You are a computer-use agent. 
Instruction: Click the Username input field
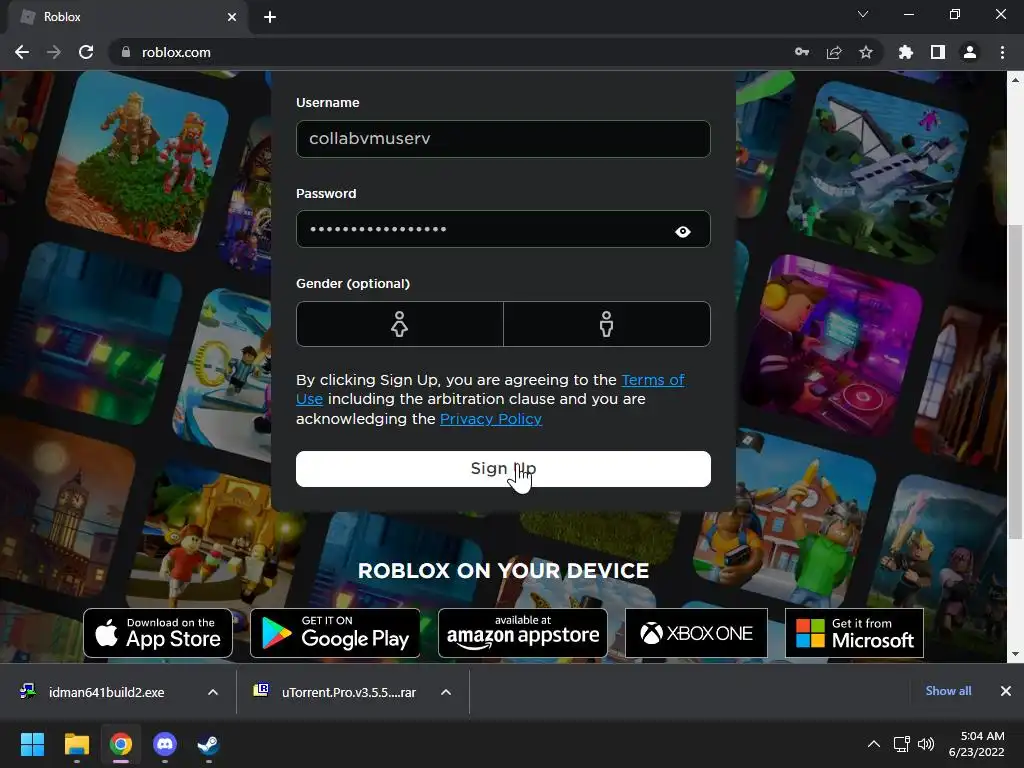(x=503, y=138)
